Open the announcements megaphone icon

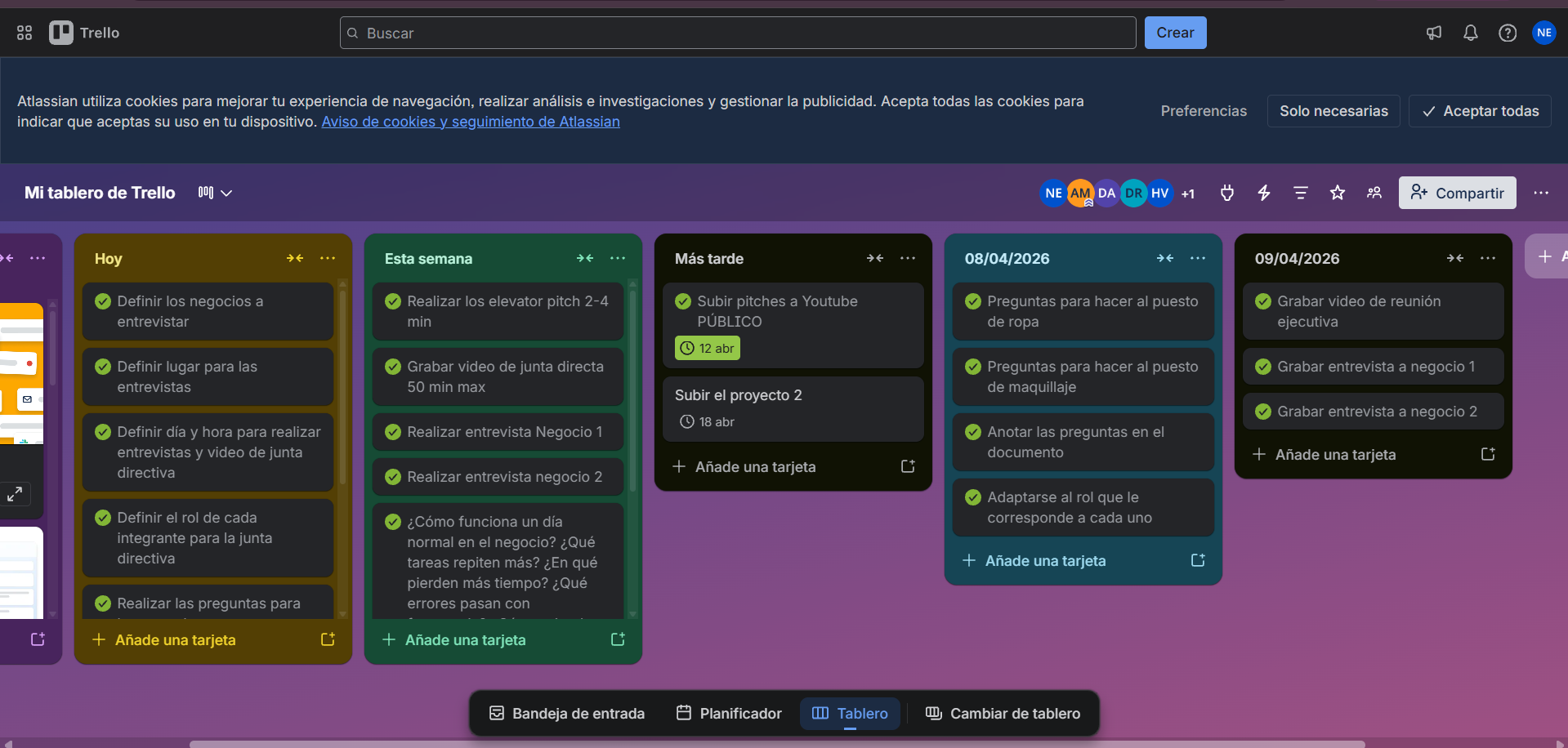click(1434, 33)
